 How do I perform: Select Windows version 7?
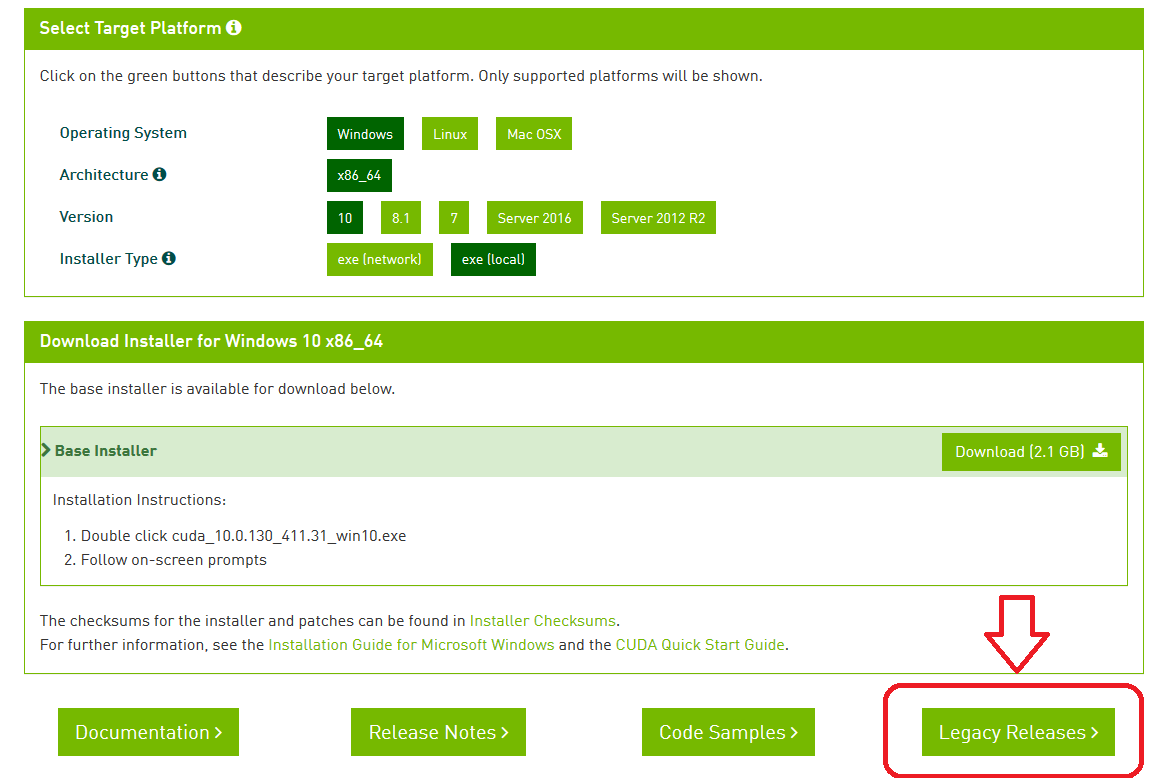454,217
